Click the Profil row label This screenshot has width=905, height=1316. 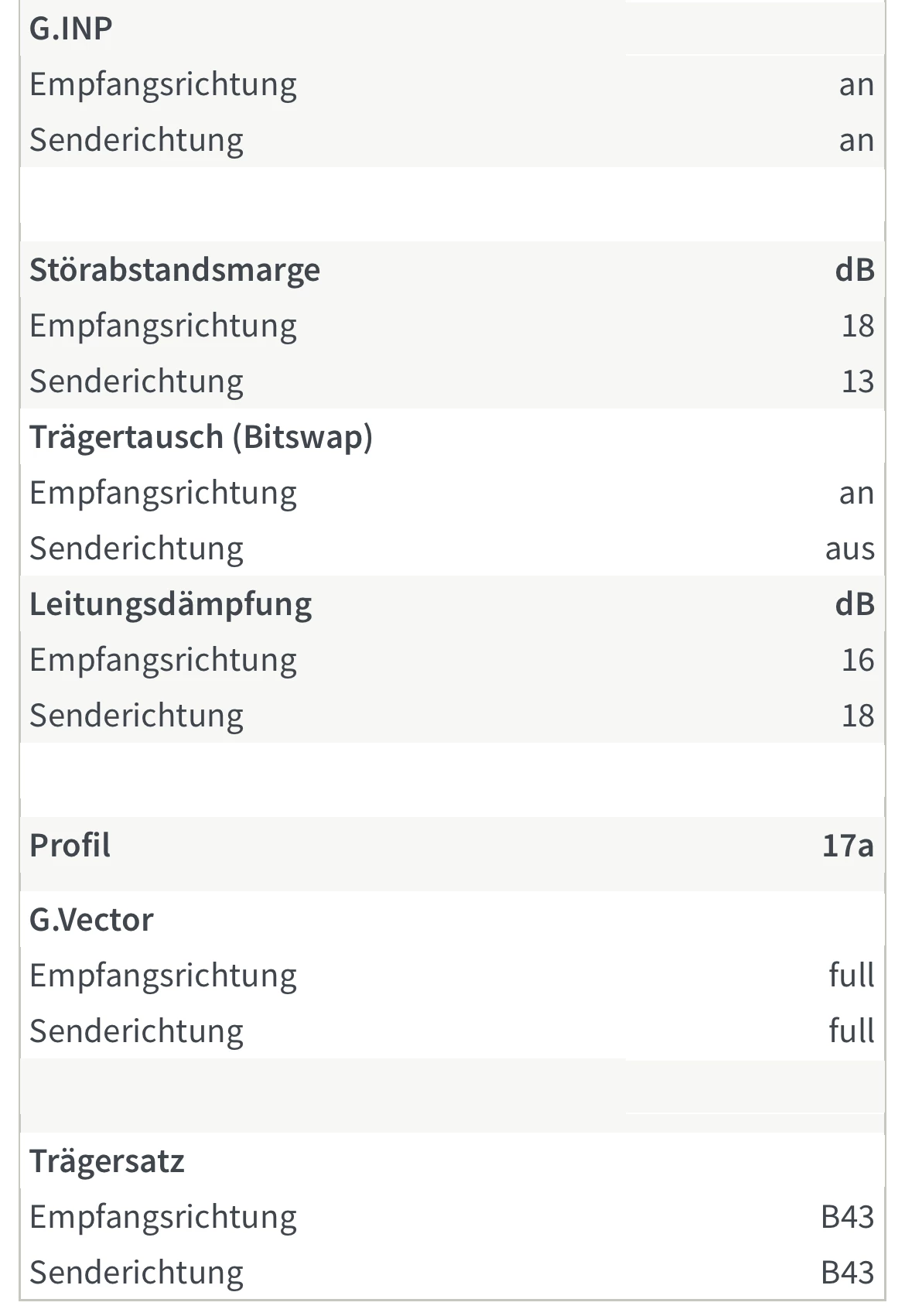tap(70, 846)
